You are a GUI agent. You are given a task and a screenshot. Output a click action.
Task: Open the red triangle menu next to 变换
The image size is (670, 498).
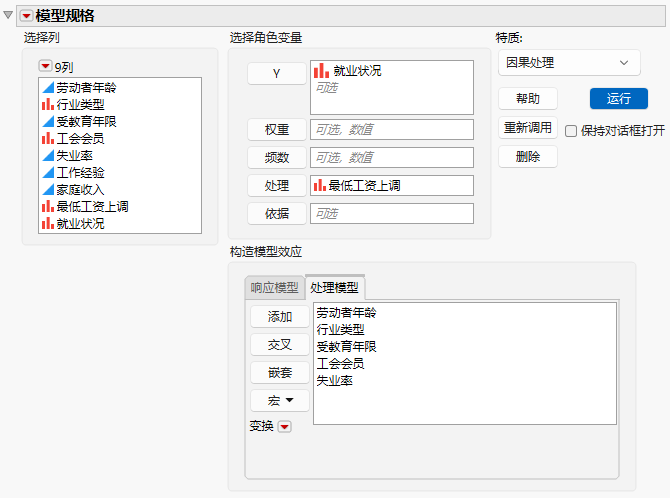click(285, 426)
